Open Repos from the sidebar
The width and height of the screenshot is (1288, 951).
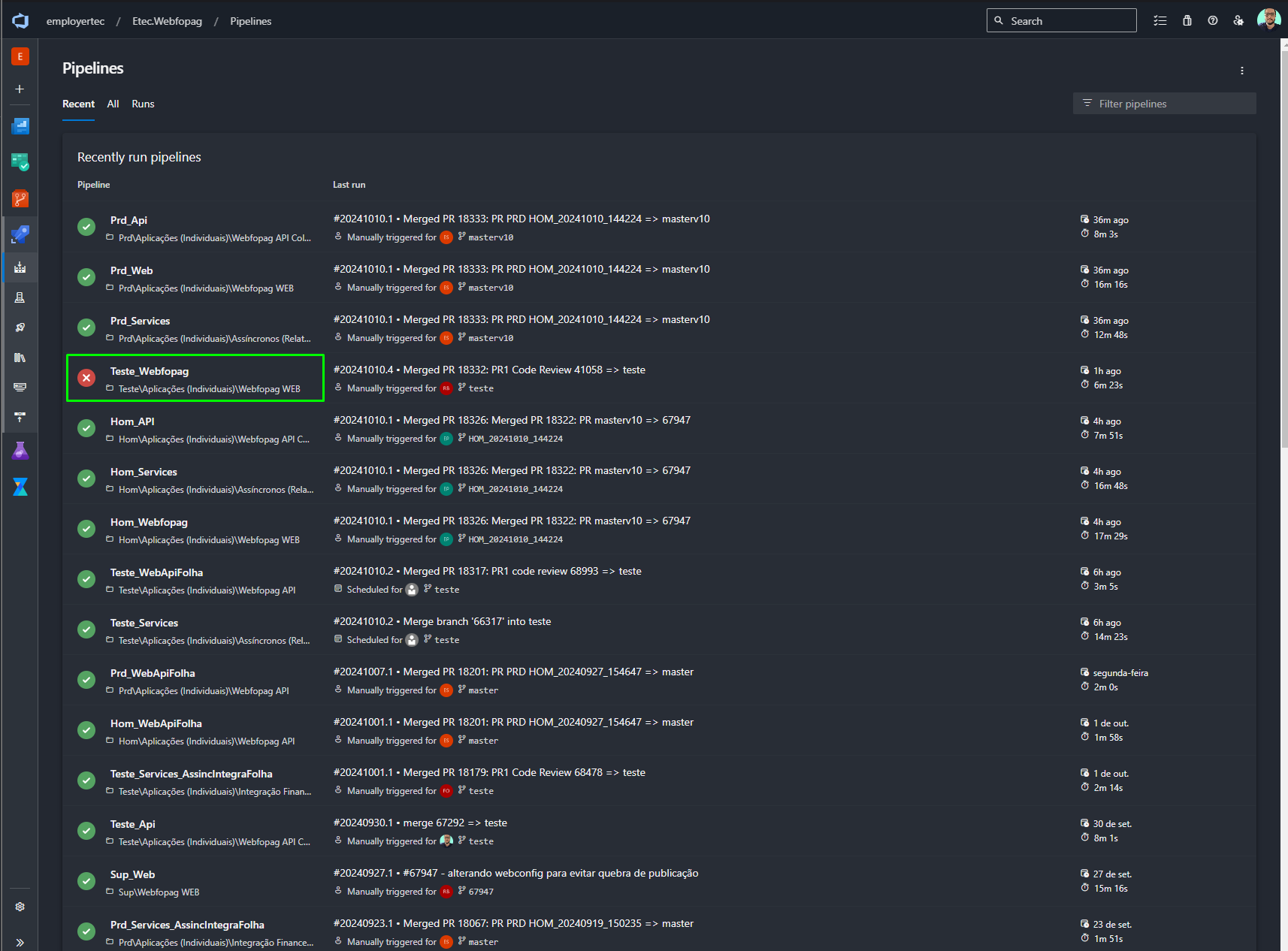coord(20,199)
